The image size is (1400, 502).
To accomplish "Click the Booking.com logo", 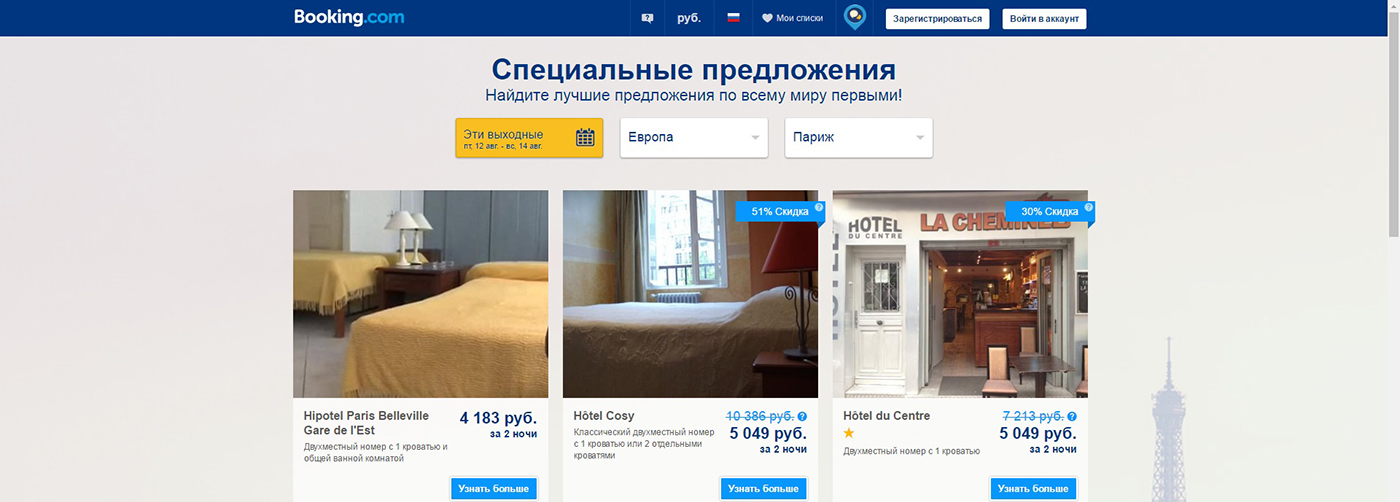I will pyautogui.click(x=349, y=17).
